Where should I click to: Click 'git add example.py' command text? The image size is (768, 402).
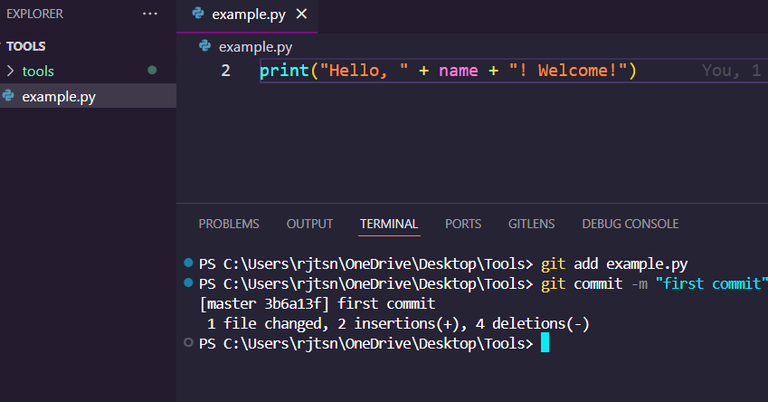614,264
